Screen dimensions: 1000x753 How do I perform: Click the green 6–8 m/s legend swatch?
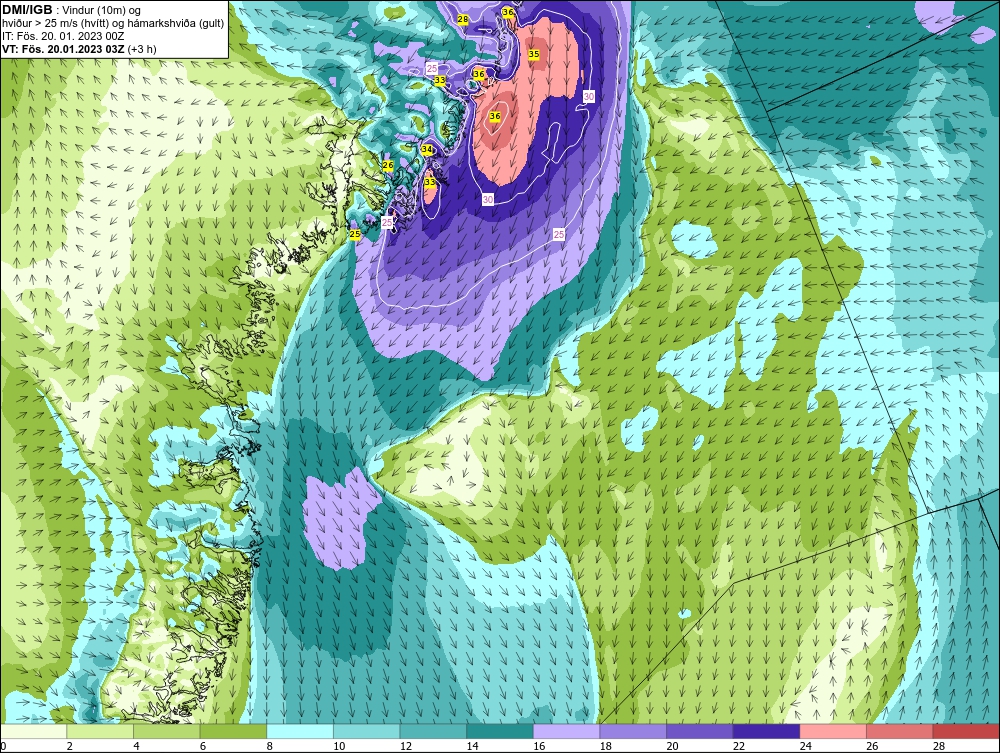pyautogui.click(x=233, y=731)
